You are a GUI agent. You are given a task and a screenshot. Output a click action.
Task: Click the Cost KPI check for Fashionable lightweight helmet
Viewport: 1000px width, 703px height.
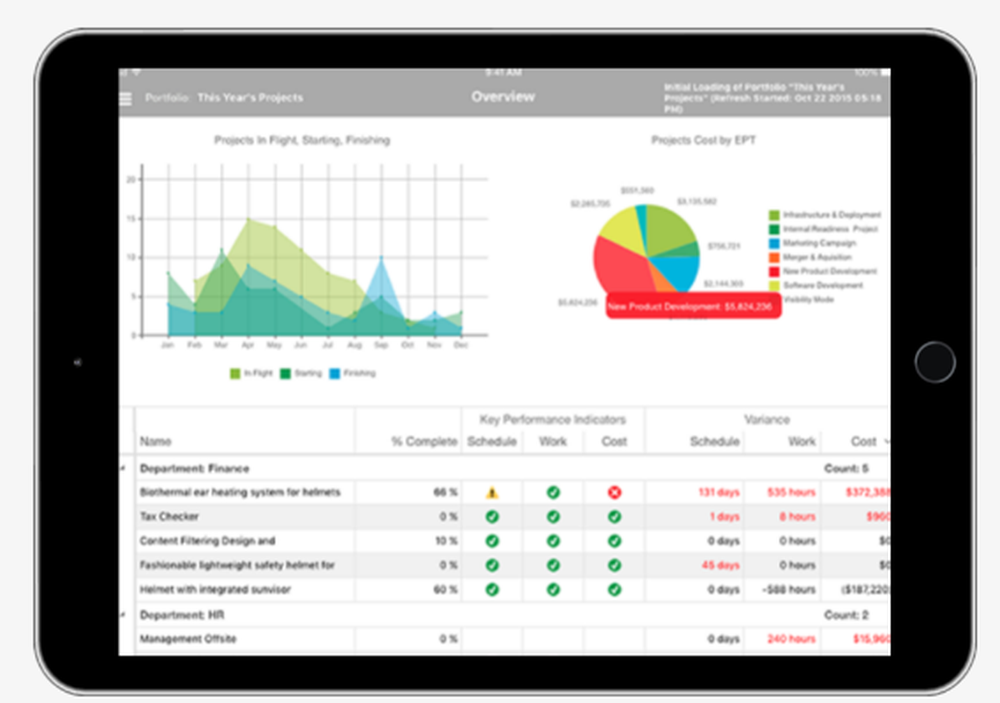614,565
